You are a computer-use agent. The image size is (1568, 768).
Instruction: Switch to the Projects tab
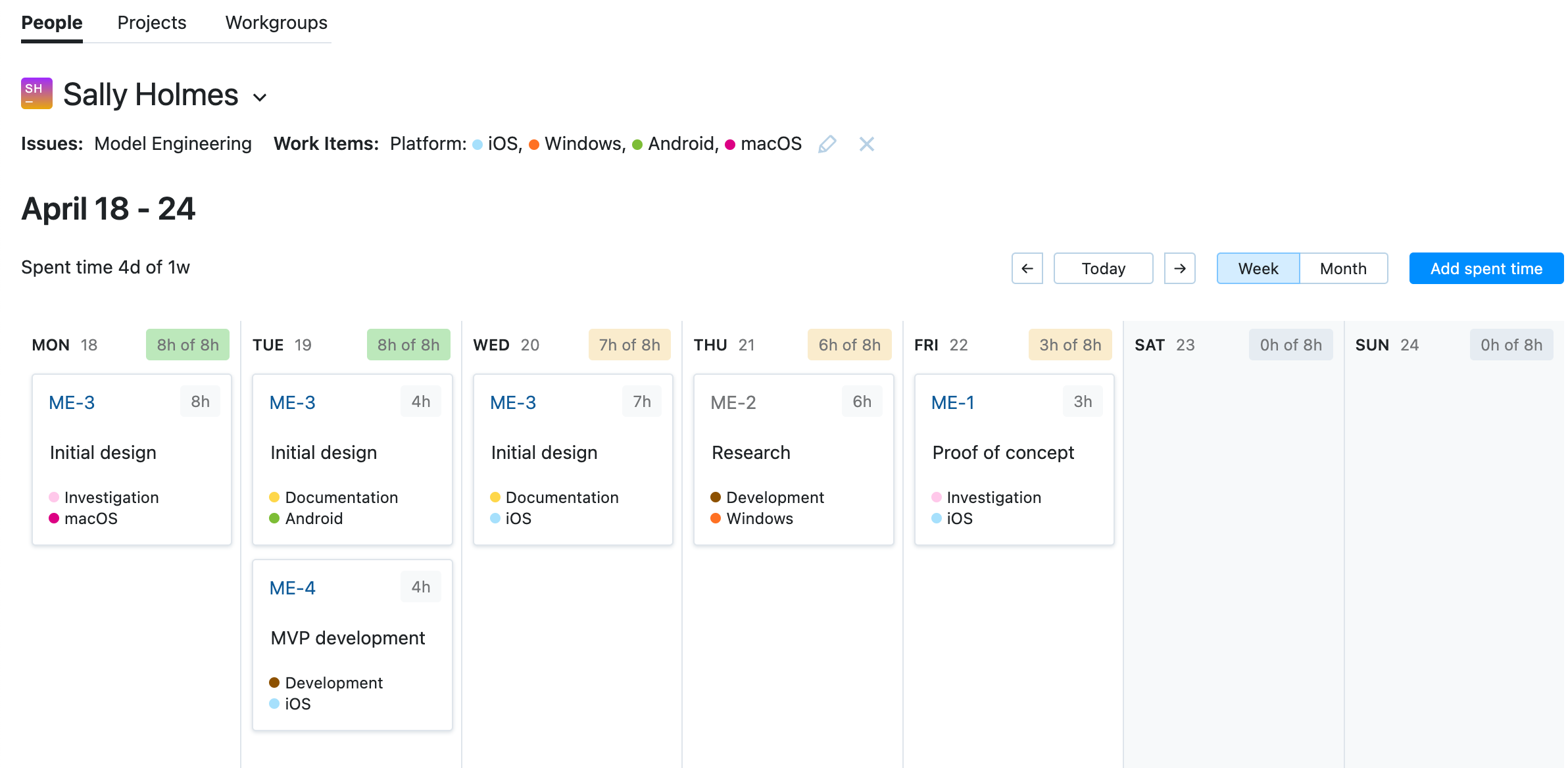pyautogui.click(x=151, y=22)
